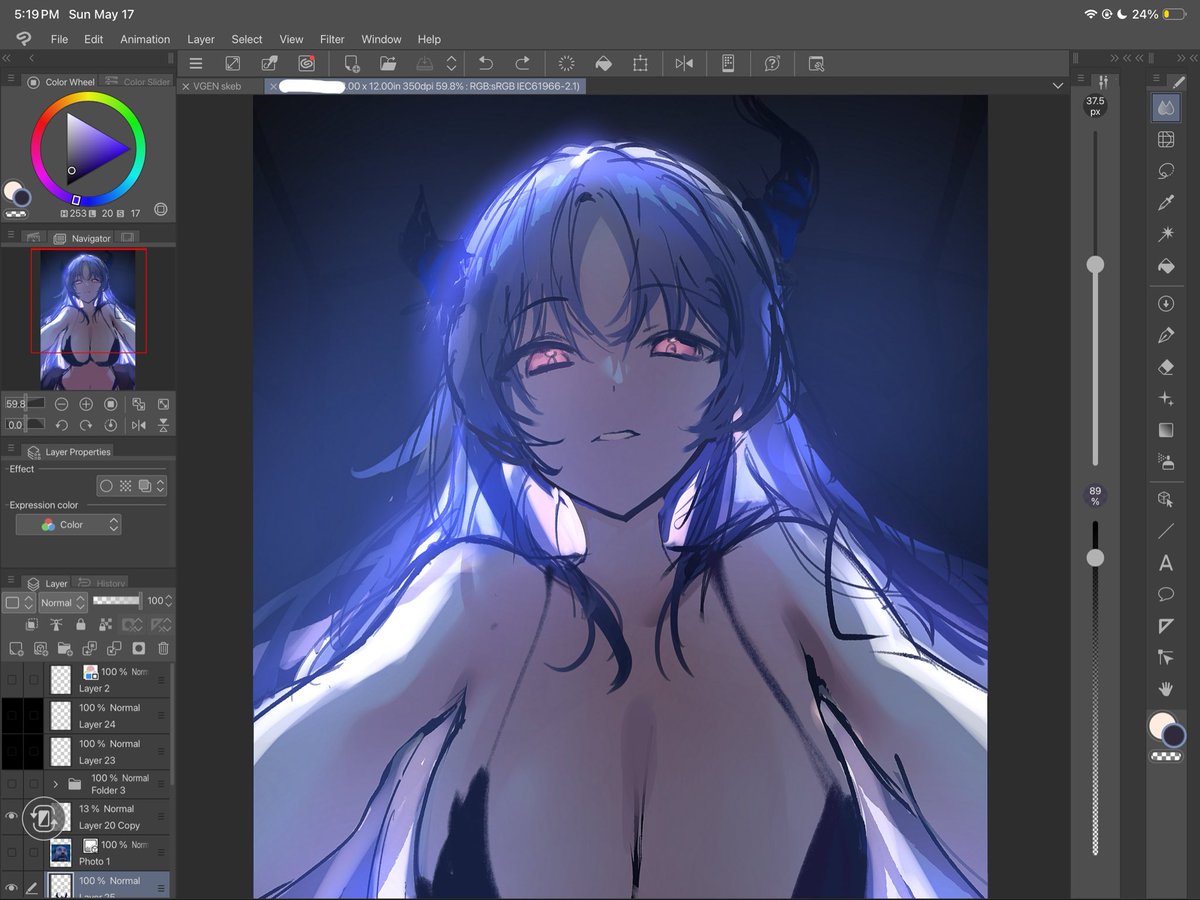Expand Folder 3 in layer list
Screen dimensions: 1200x900
[55, 784]
